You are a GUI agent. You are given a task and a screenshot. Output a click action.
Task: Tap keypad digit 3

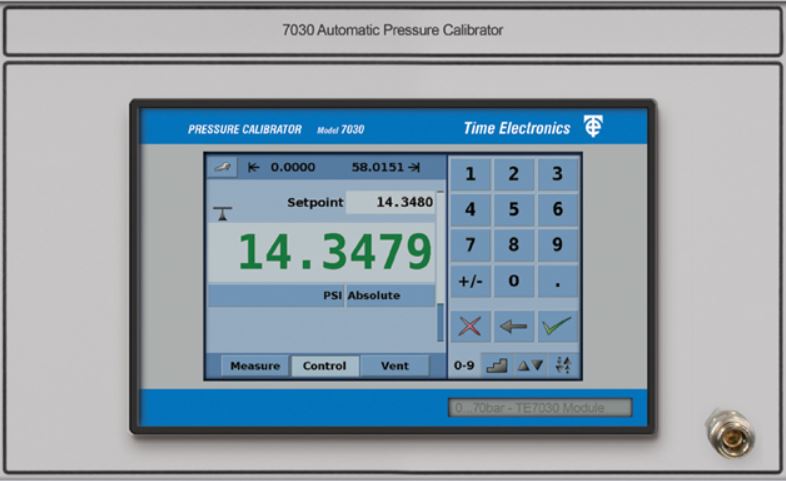(557, 174)
